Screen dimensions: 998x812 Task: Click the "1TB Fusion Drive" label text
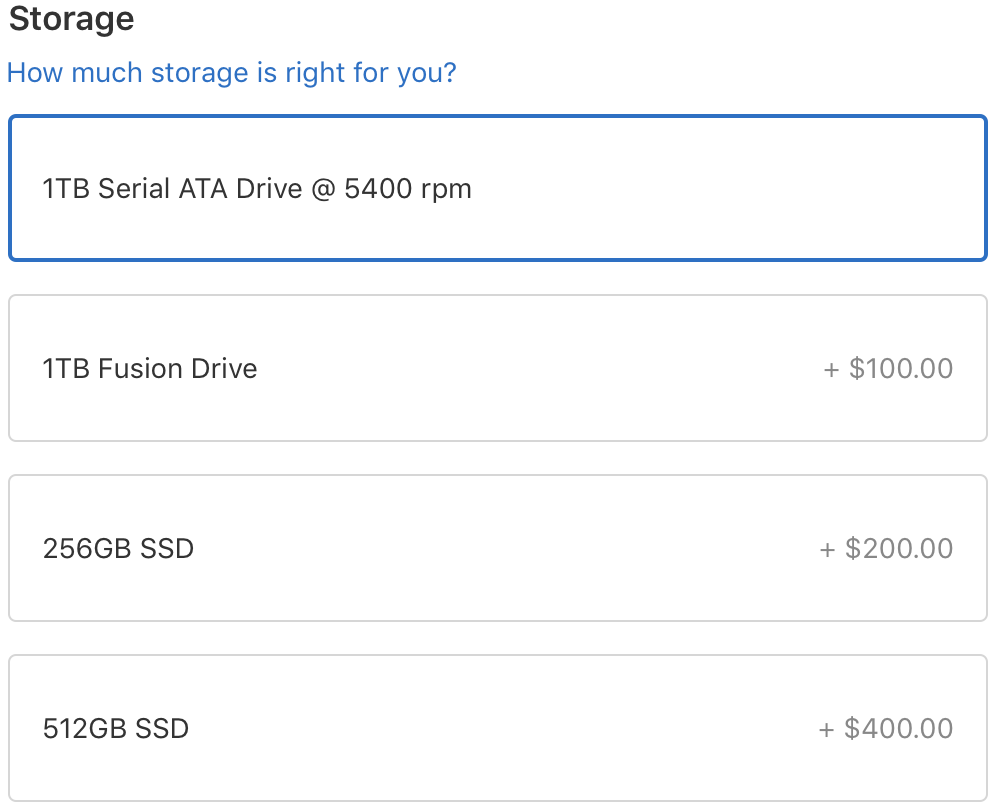(x=150, y=369)
